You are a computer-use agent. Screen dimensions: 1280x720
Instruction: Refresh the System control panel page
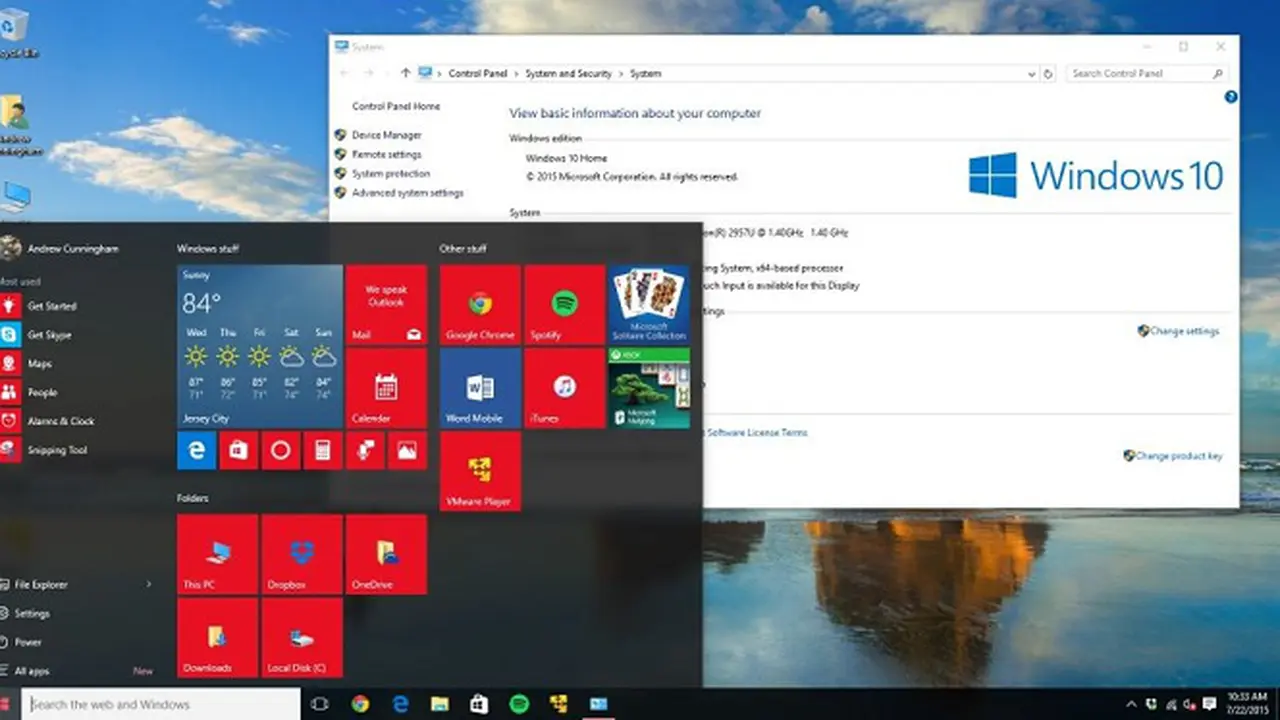(x=1048, y=73)
